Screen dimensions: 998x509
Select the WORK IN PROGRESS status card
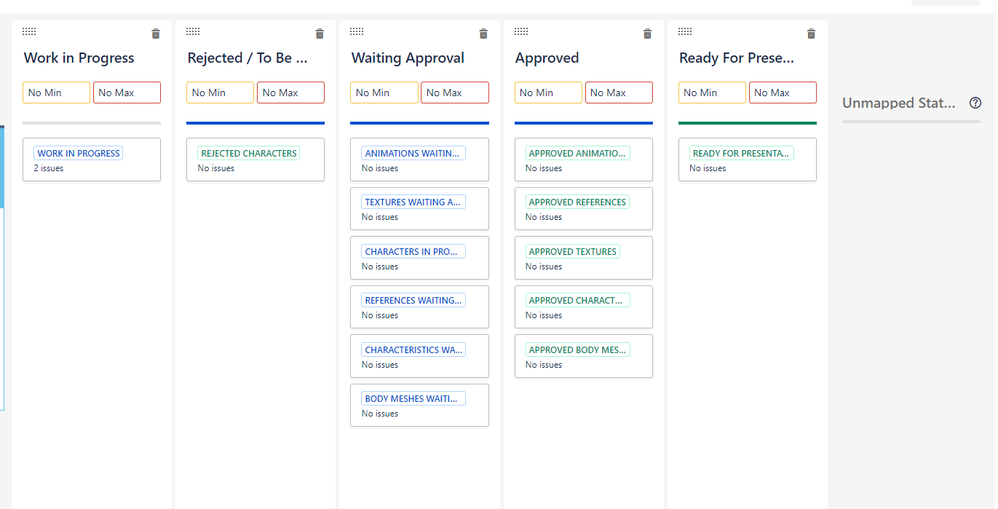(x=92, y=160)
